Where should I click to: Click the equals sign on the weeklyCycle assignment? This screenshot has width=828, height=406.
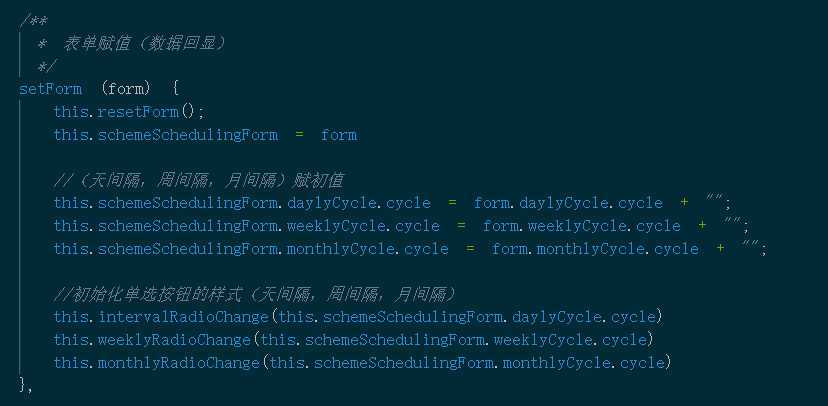pos(461,225)
